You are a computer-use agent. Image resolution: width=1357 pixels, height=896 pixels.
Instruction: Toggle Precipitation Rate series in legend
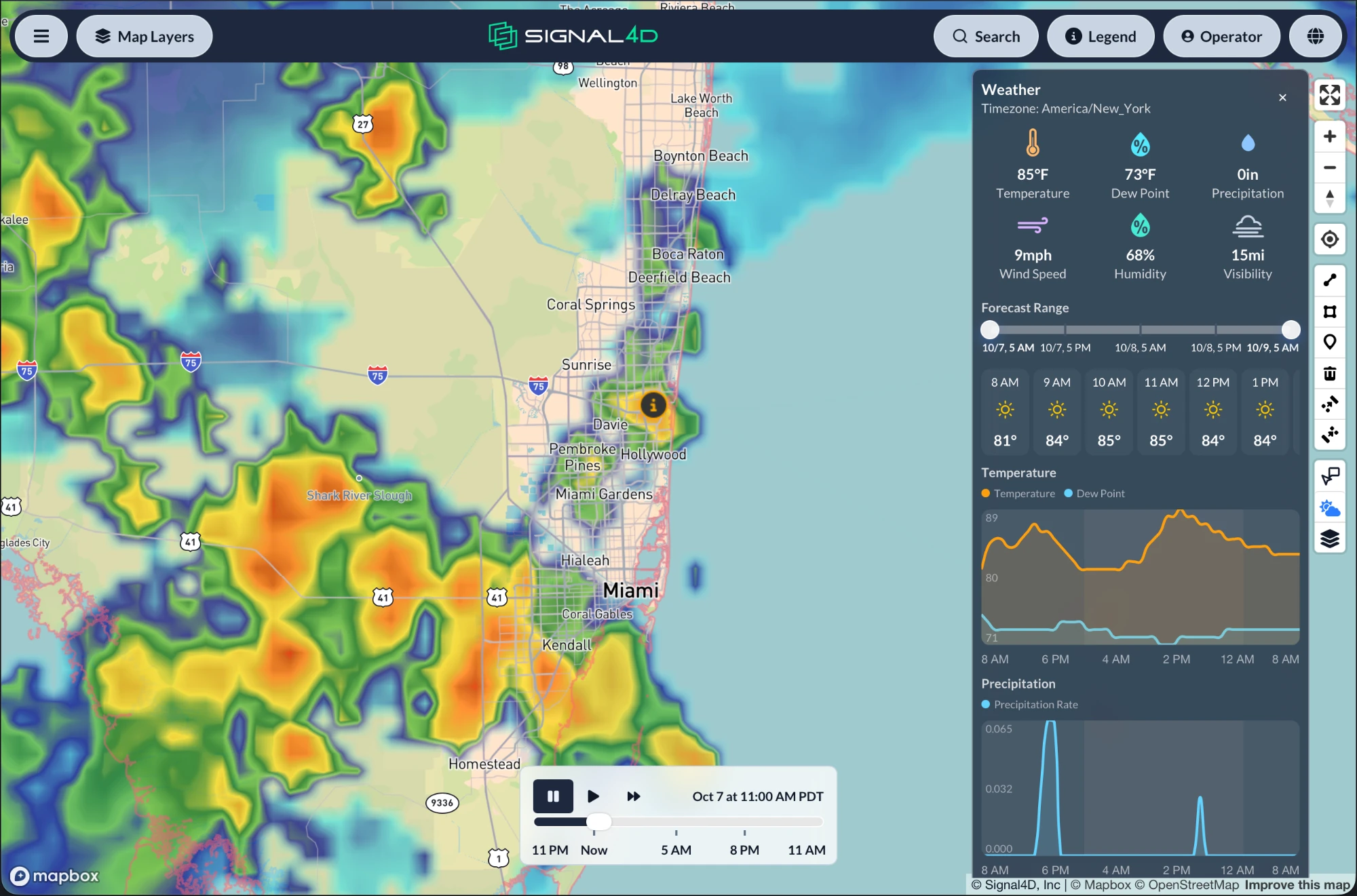click(1030, 705)
